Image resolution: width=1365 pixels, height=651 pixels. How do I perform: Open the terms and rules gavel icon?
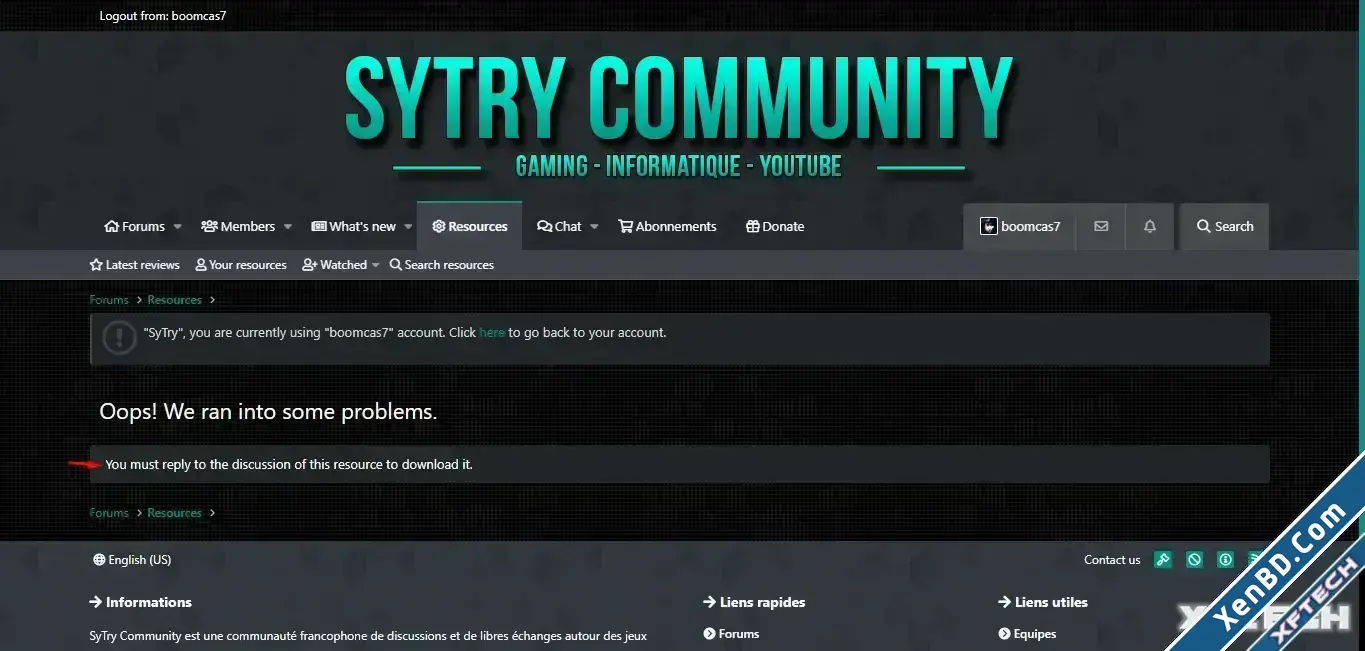pos(1163,560)
